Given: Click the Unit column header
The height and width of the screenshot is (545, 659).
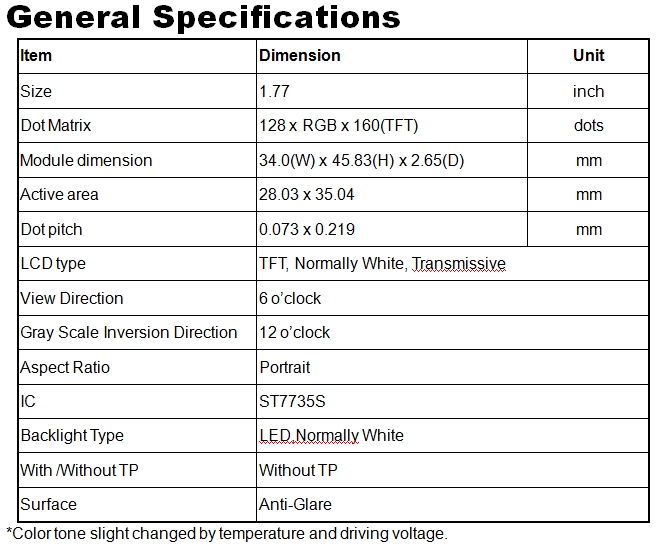Looking at the screenshot, I should point(588,56).
